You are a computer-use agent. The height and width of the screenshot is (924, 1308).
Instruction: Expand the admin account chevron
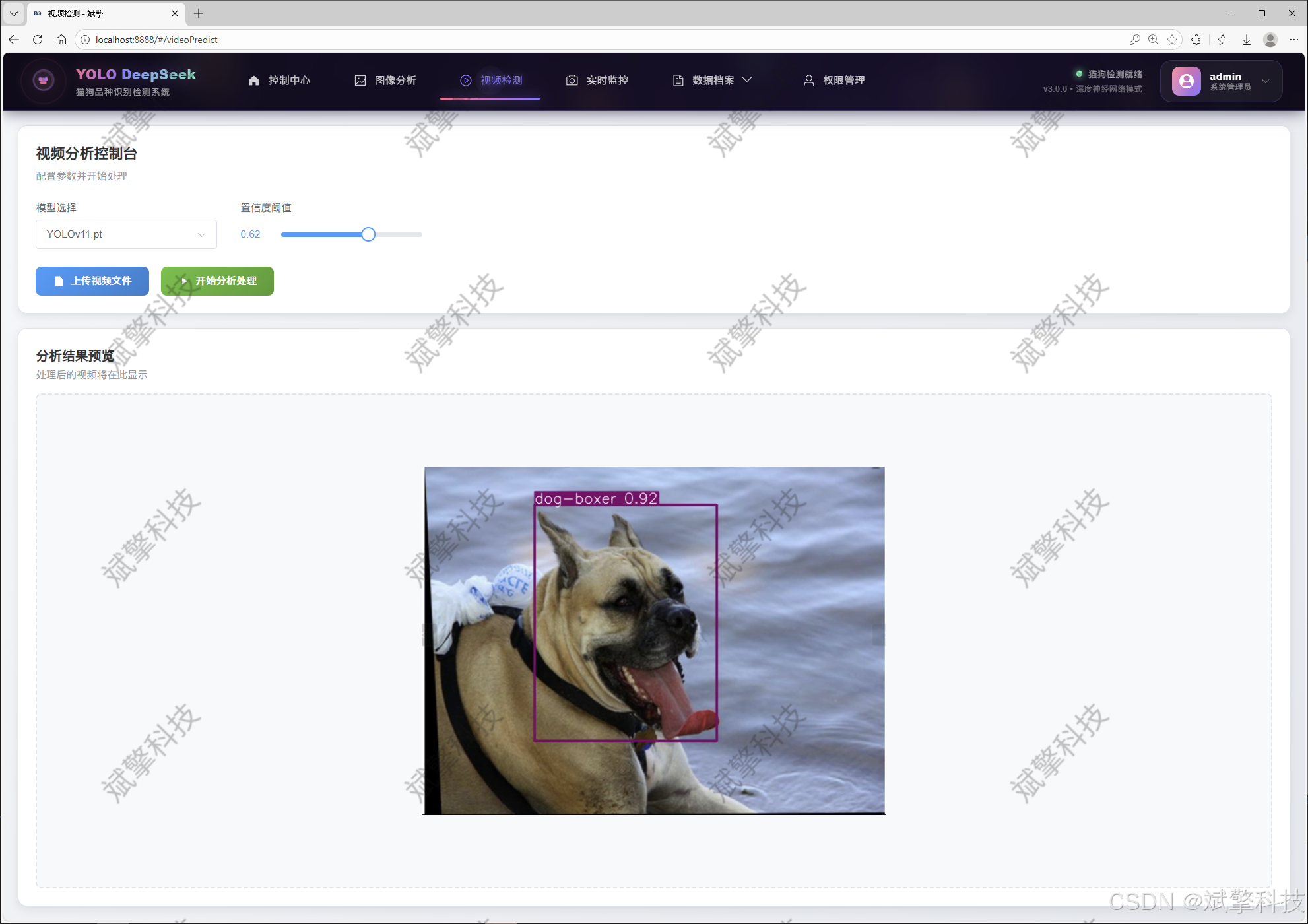click(1265, 81)
